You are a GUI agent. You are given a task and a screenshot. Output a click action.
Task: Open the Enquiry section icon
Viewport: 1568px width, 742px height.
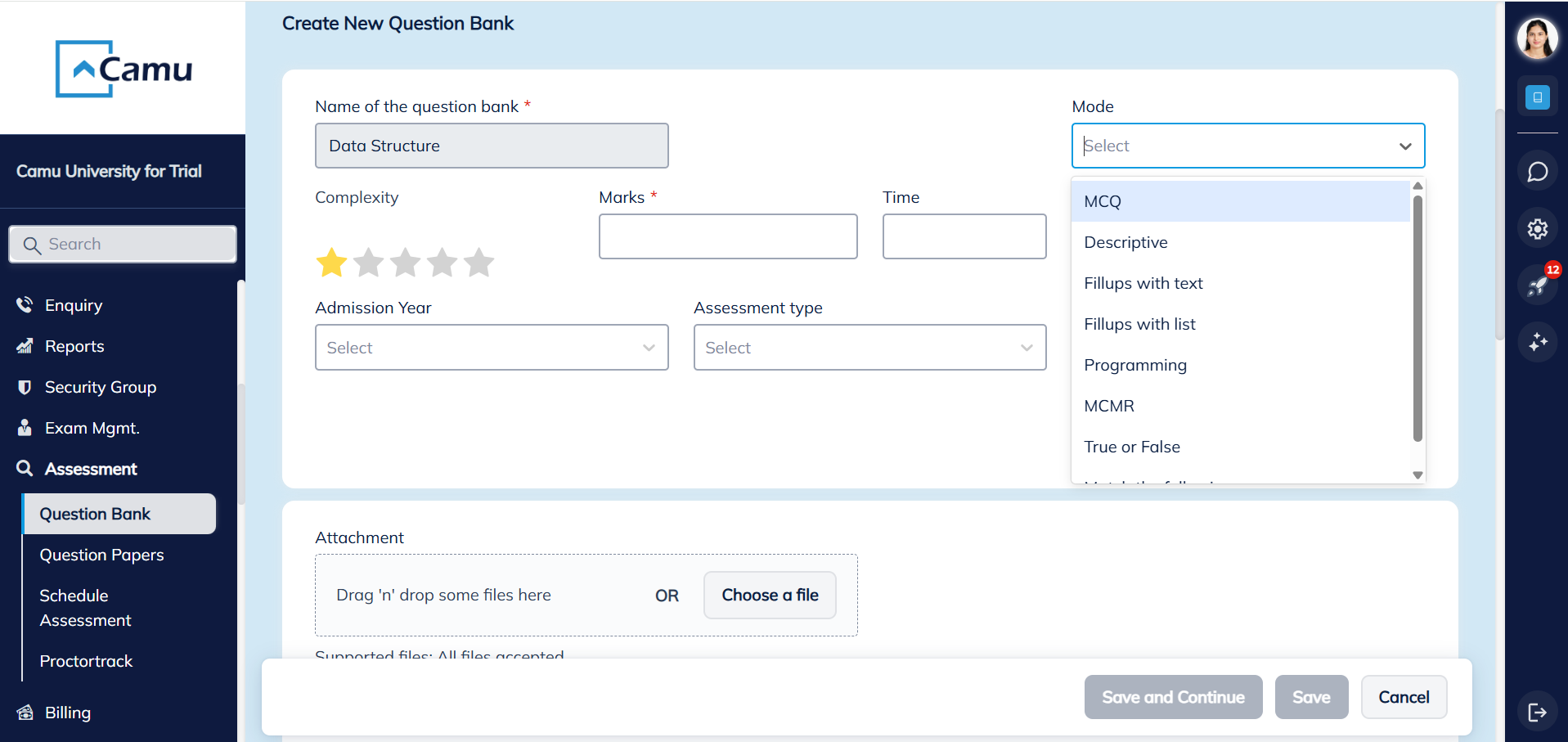pyautogui.click(x=25, y=304)
